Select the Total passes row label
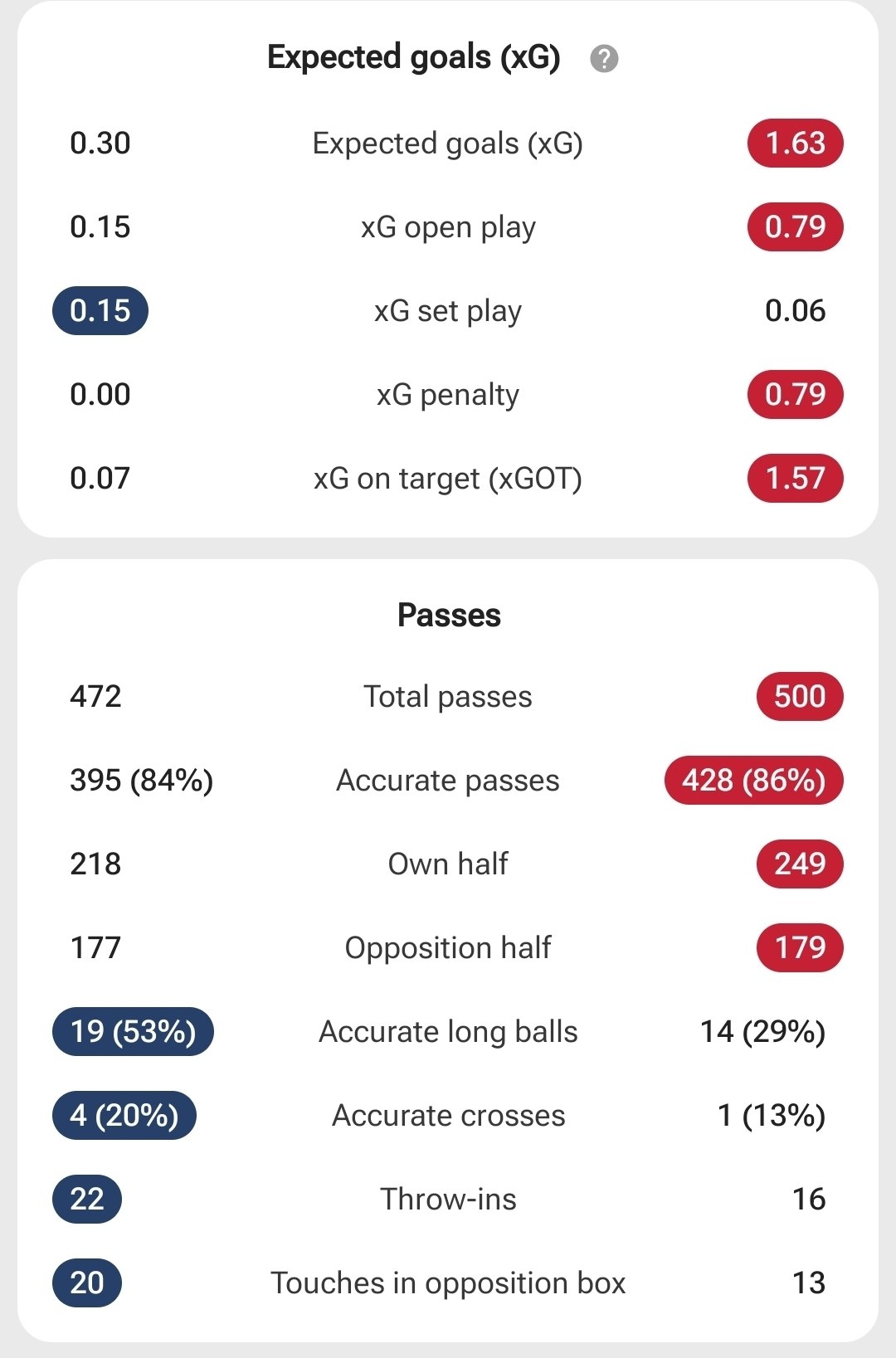The height and width of the screenshot is (1358, 896). (x=448, y=697)
